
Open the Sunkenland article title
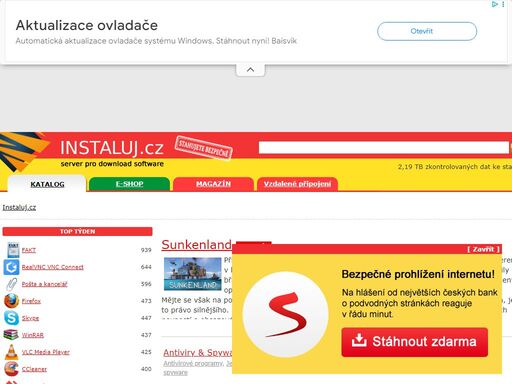(x=196, y=245)
